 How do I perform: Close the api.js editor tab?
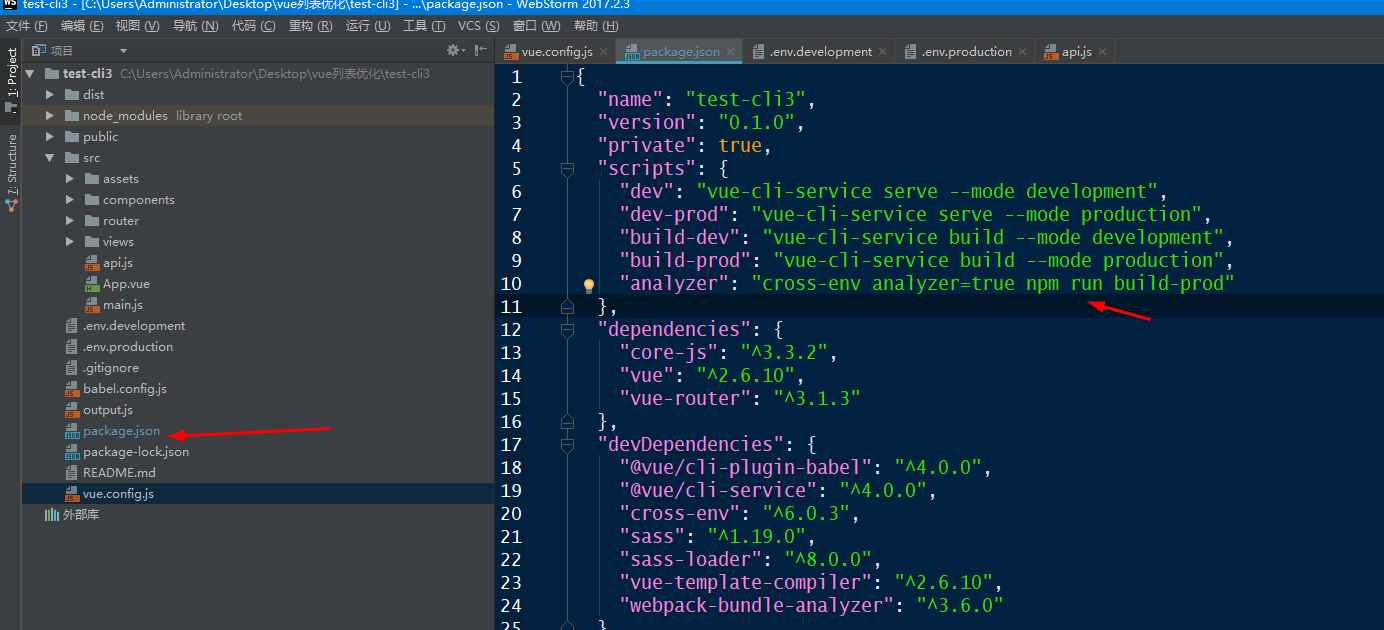[1103, 52]
